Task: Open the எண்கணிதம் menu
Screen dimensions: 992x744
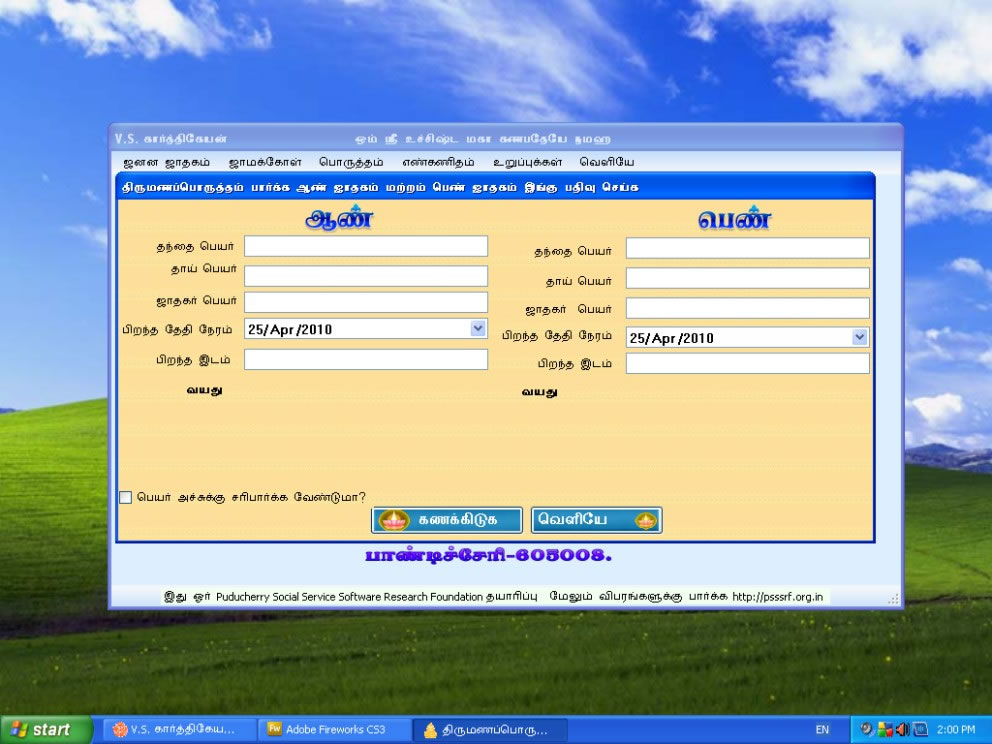Action: [438, 162]
